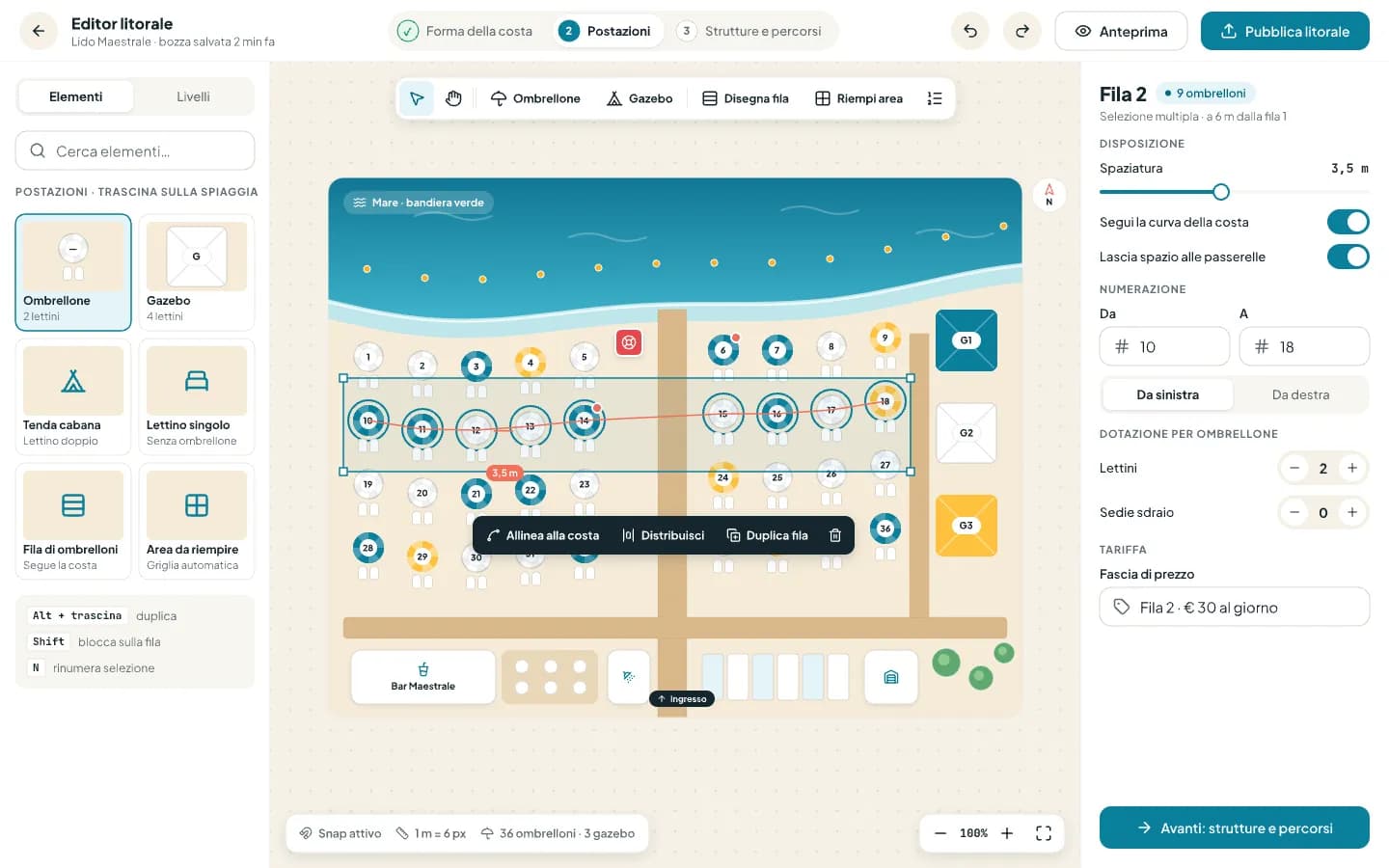The image size is (1389, 868).
Task: Open Anteprima preview
Action: 1121,31
